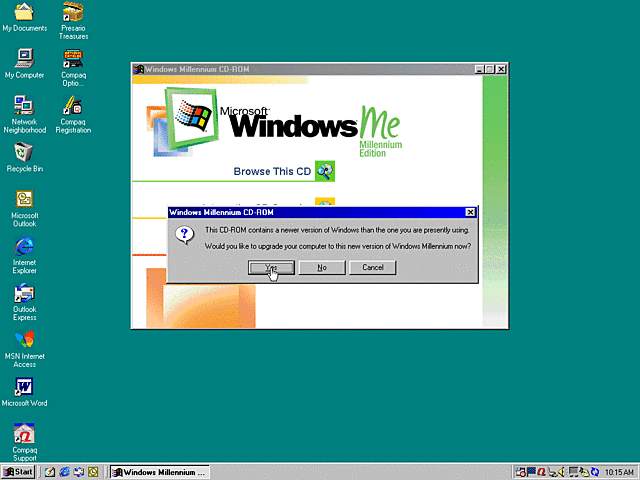The width and height of the screenshot is (640, 480).
Task: Click the Browse This CD magnifier icon
Action: click(x=325, y=171)
